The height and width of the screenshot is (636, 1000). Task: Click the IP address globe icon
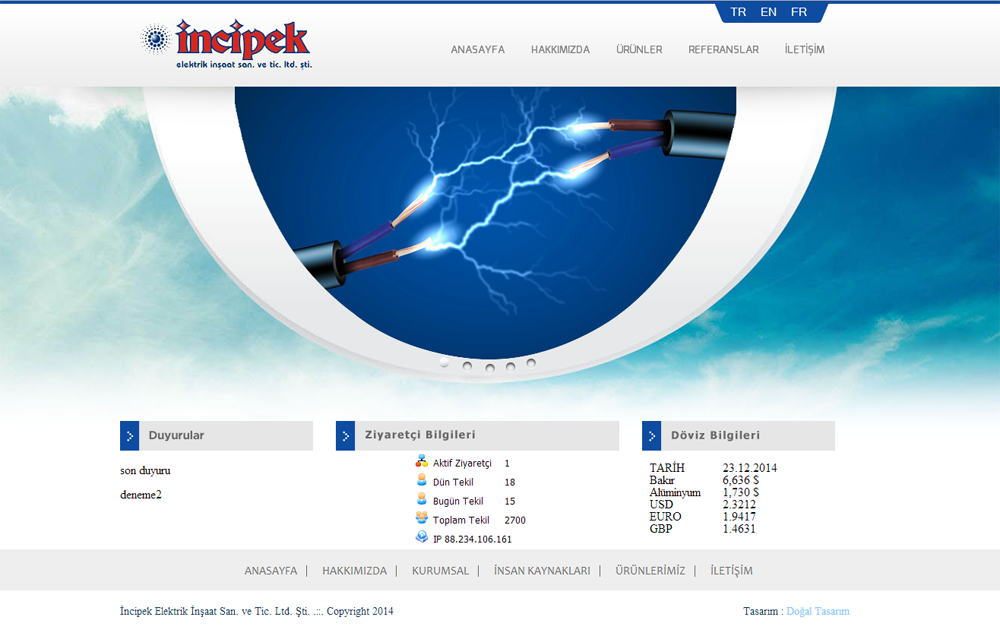tap(422, 538)
